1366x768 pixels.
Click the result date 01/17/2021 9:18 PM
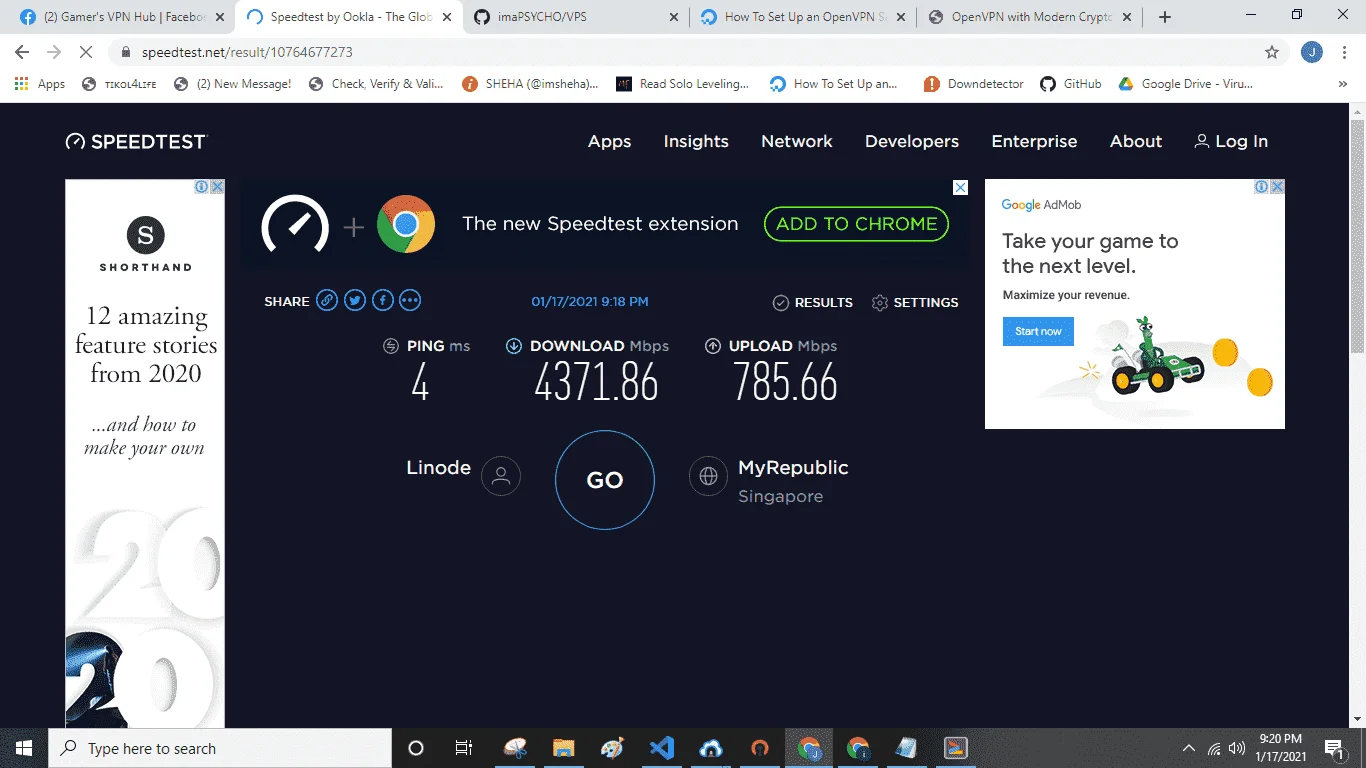click(590, 301)
